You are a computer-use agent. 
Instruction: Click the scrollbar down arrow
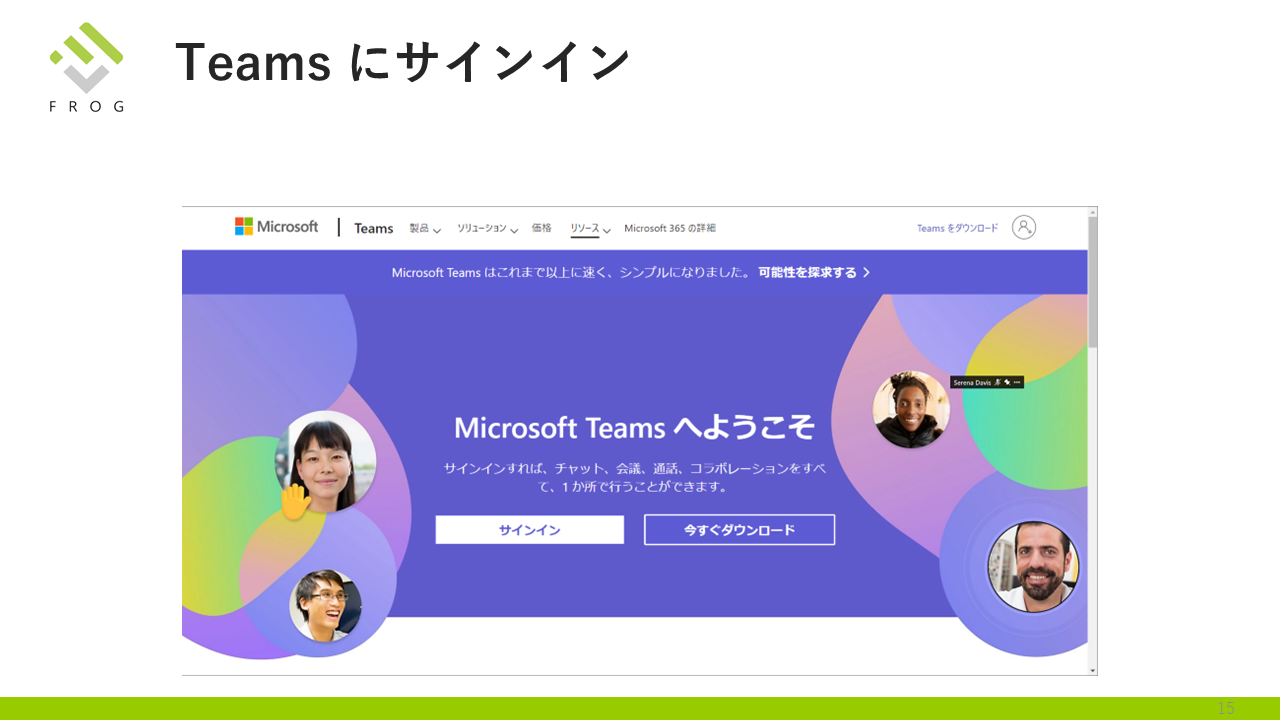click(x=1092, y=669)
